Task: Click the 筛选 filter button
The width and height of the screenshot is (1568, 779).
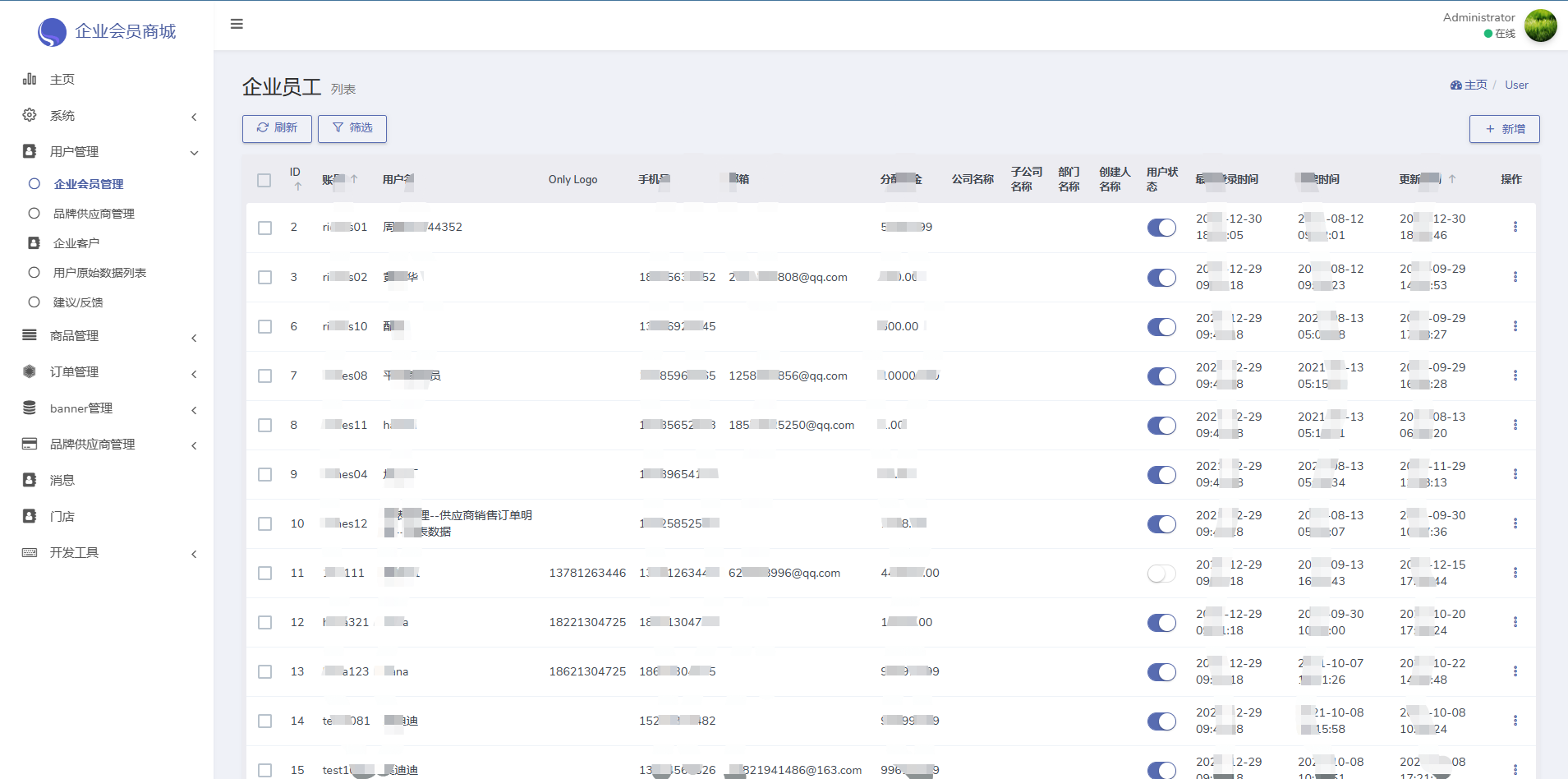Action: coord(352,128)
